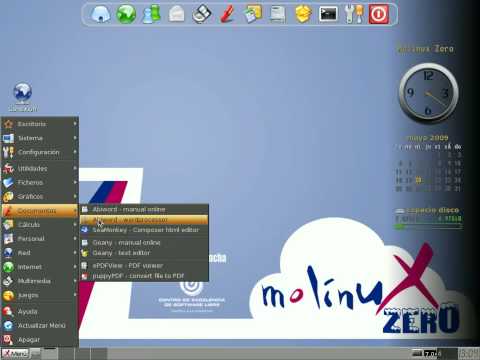Launch Abiword word processor entry
The width and height of the screenshot is (480, 360).
coord(144,220)
